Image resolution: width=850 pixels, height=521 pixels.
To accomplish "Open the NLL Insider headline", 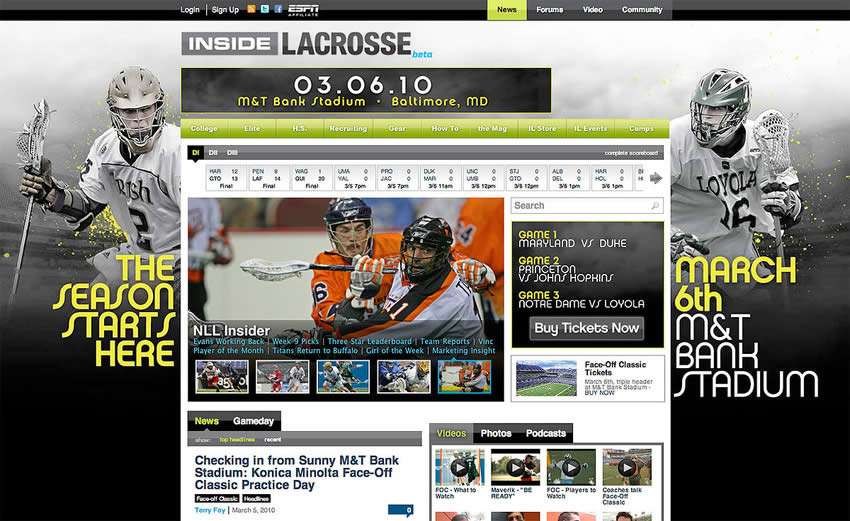I will click(231, 331).
